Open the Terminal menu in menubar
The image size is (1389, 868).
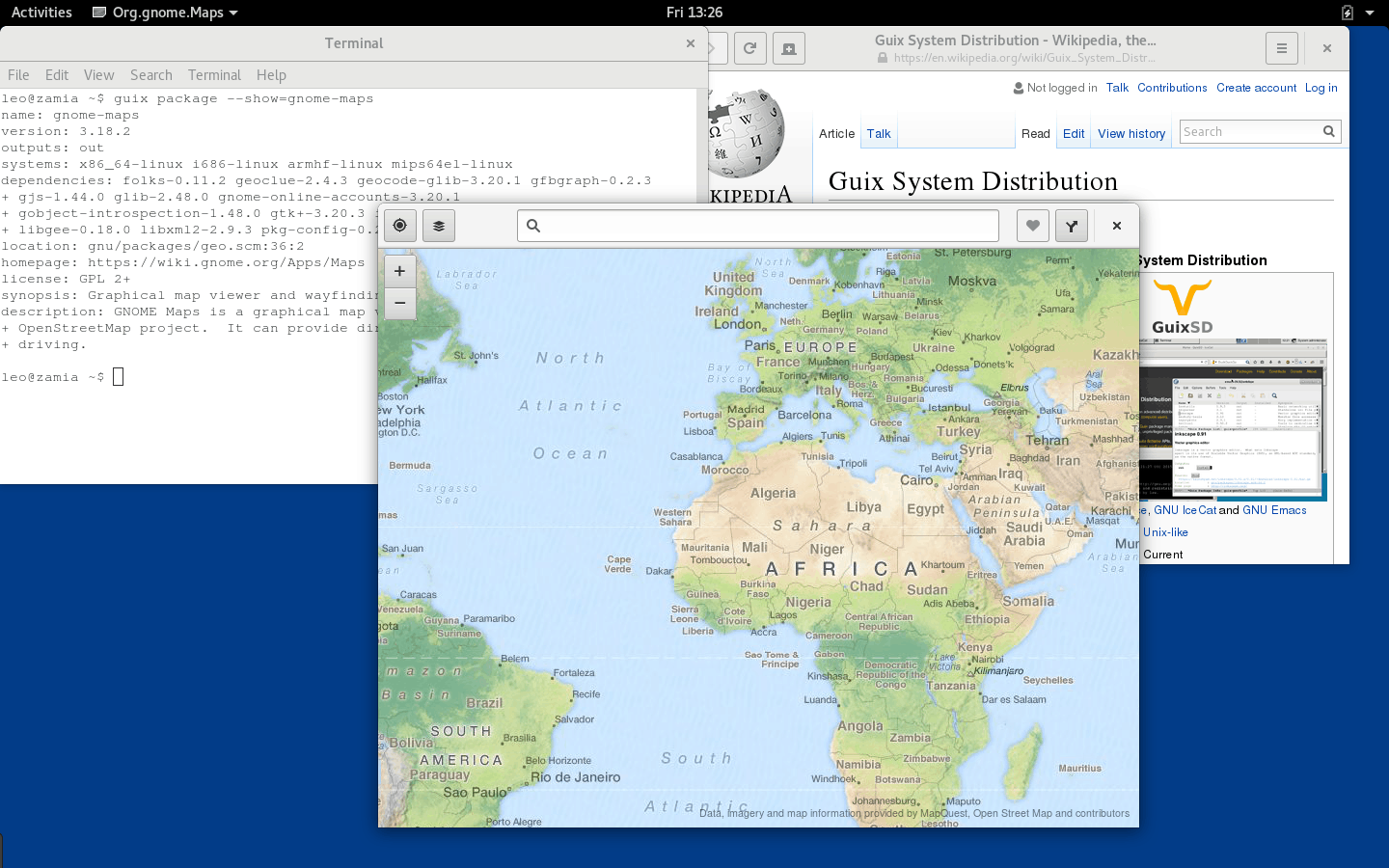coord(214,75)
